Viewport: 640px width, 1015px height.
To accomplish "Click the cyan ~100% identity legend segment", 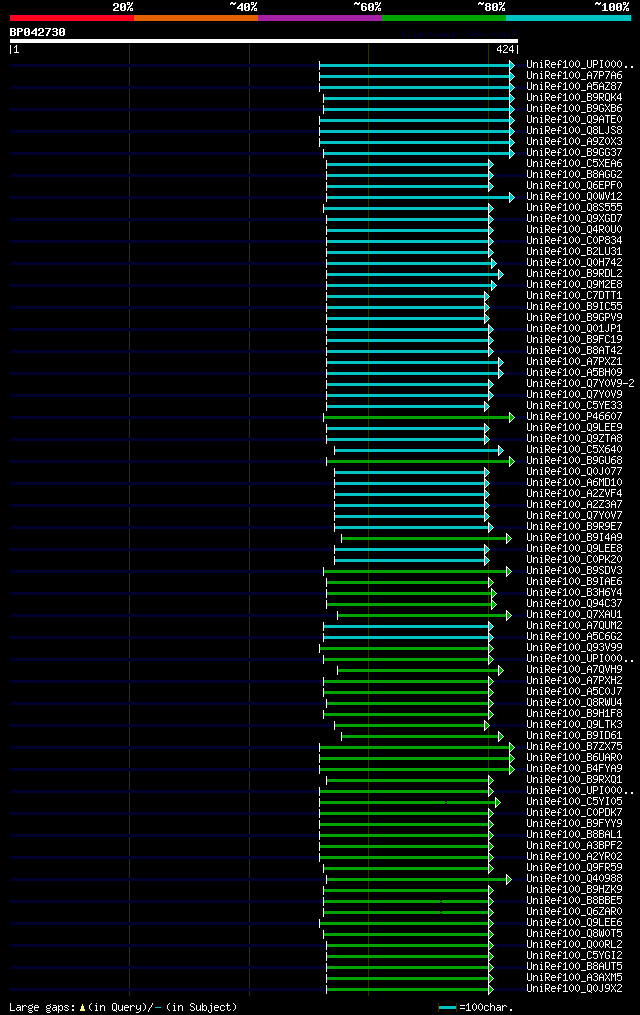I will [x=568, y=18].
